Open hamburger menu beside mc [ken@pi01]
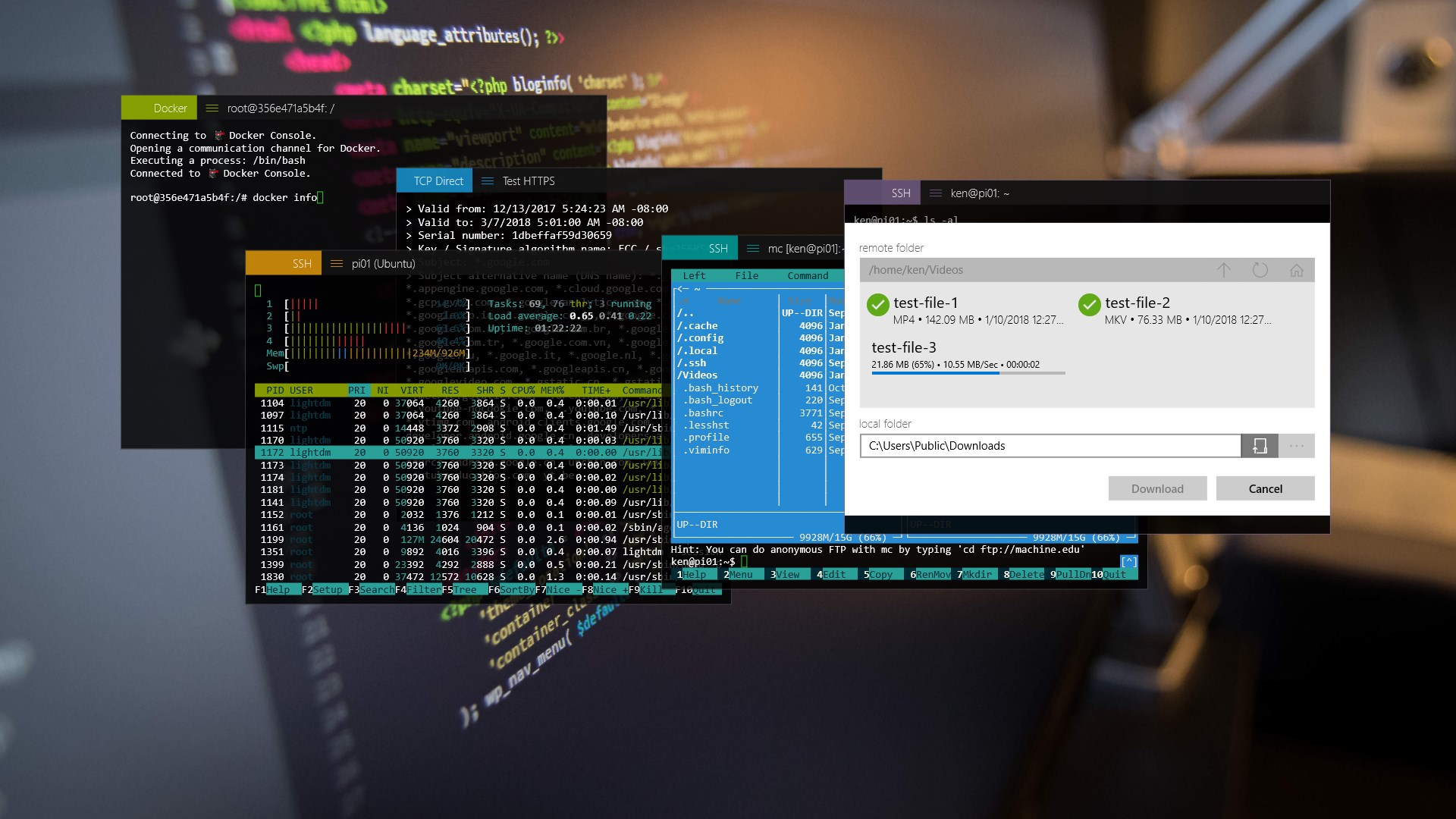Viewport: 1456px width, 819px height. (752, 249)
